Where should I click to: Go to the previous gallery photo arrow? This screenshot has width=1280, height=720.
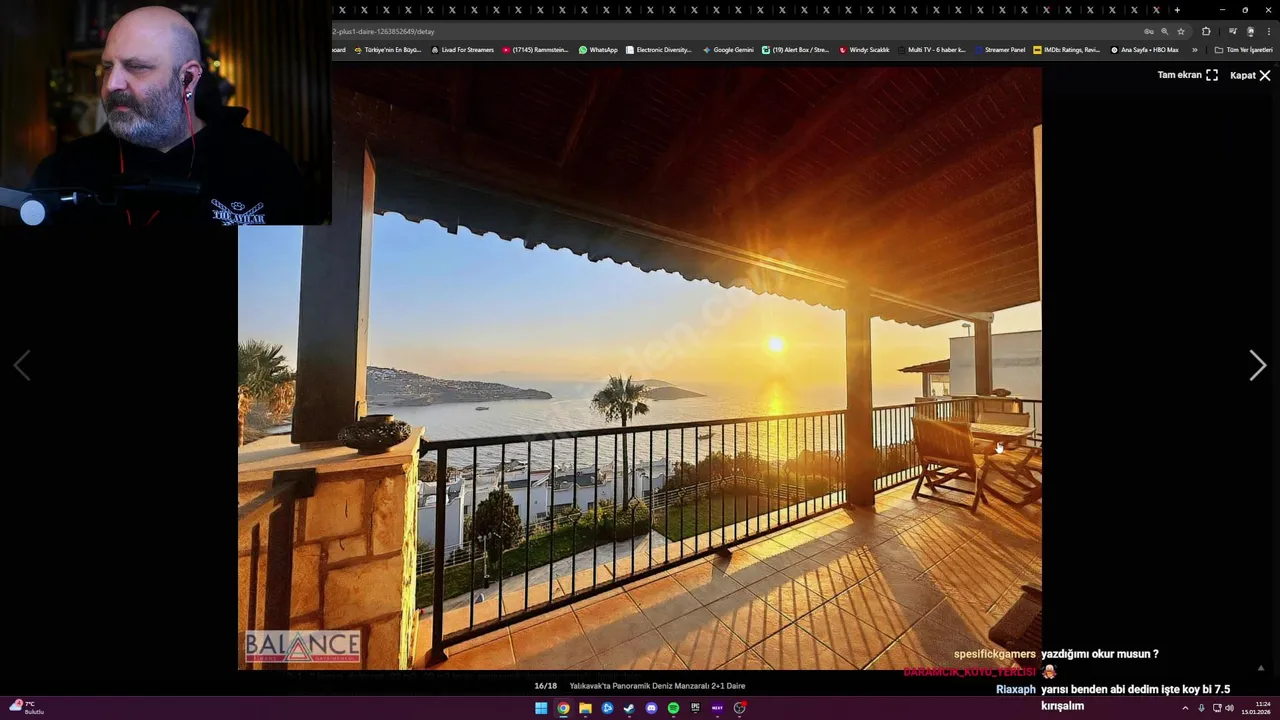pos(22,366)
